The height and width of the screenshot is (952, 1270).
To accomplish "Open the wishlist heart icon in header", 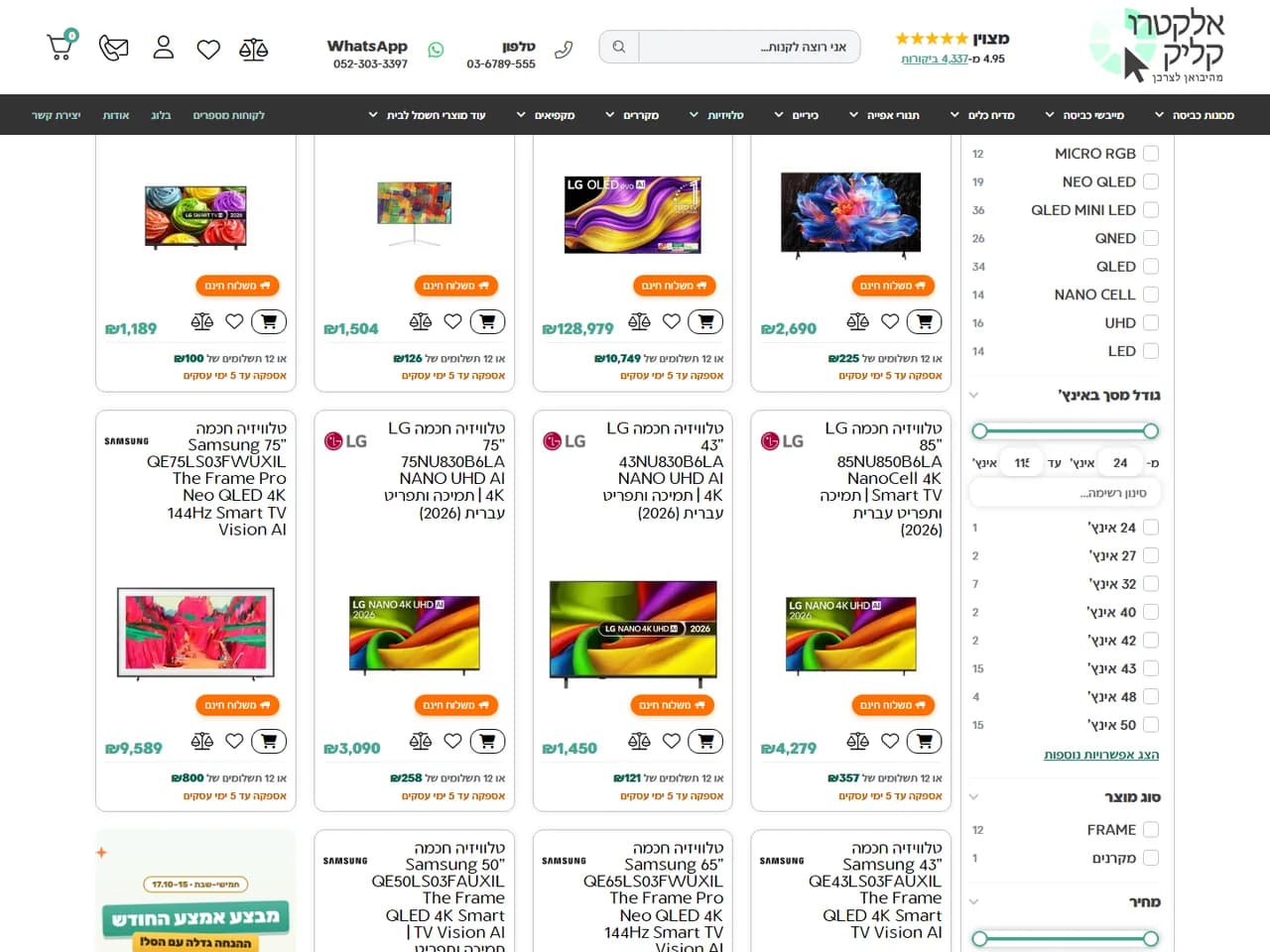I will pyautogui.click(x=208, y=49).
